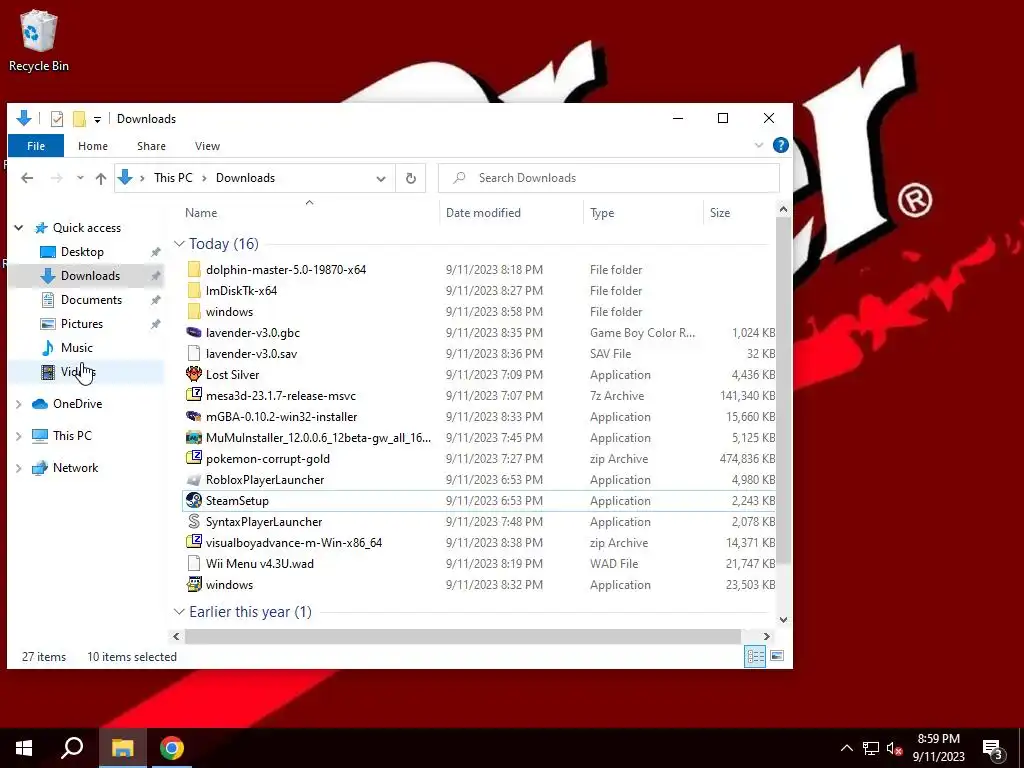Open the muted volume tray icon
This screenshot has width=1024, height=768.
pos(894,748)
